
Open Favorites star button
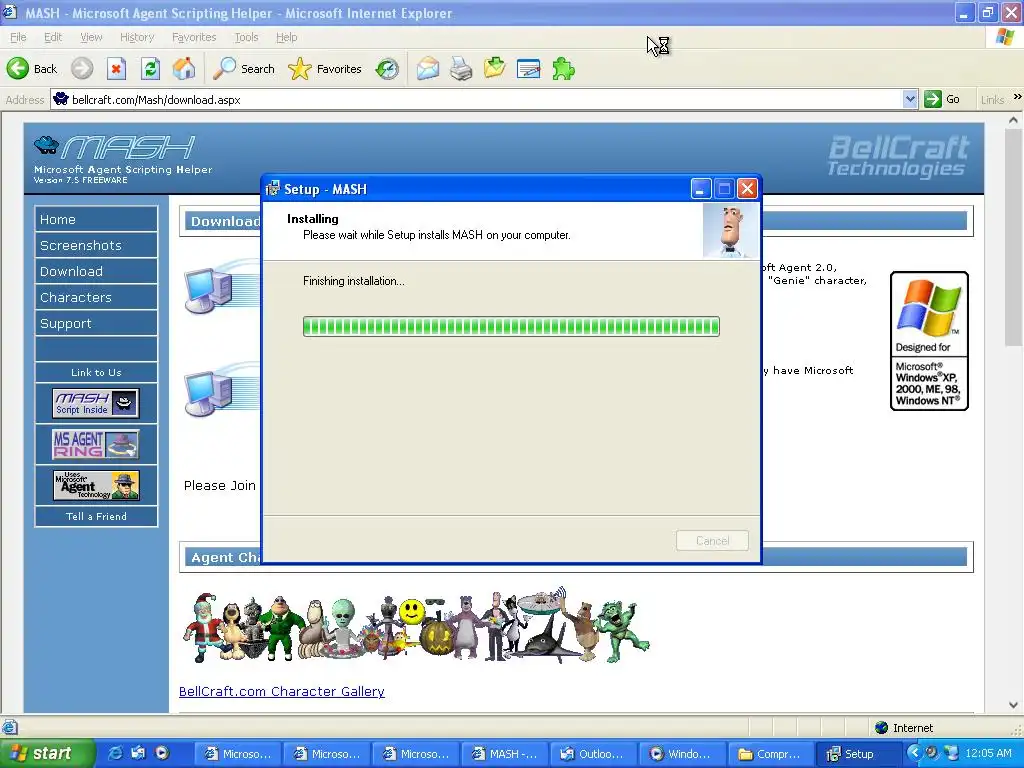tap(325, 69)
